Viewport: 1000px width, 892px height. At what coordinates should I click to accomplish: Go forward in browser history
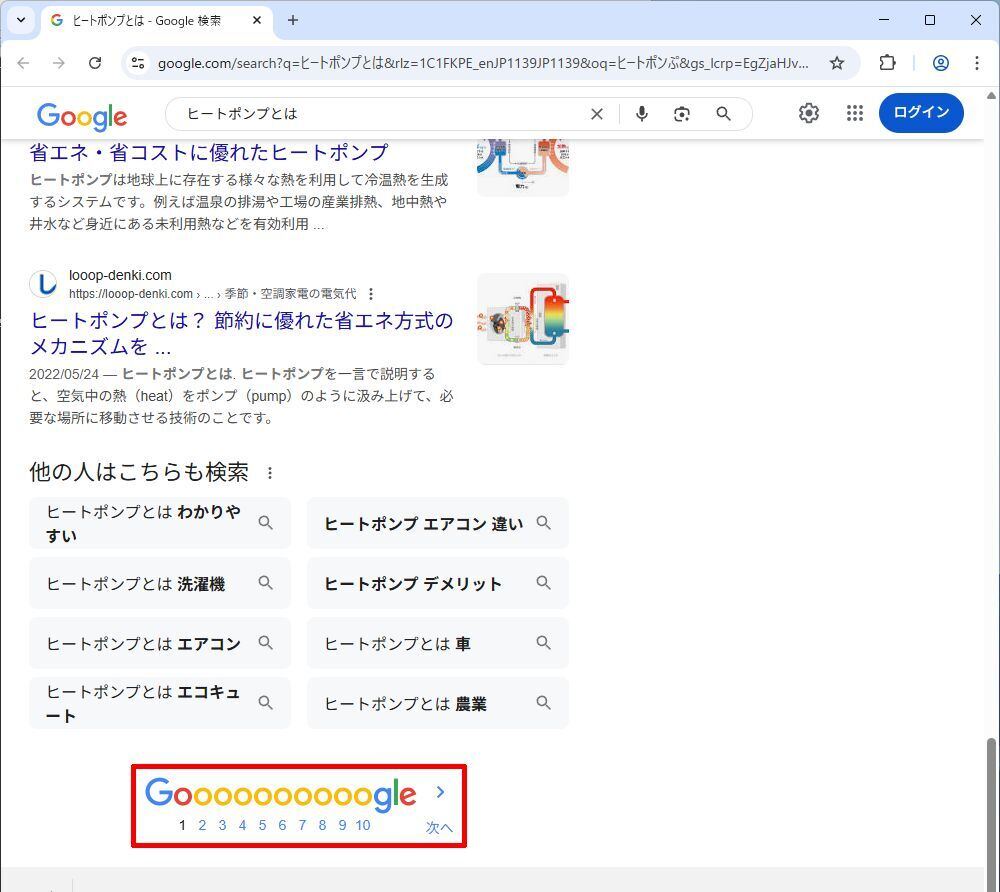(59, 63)
